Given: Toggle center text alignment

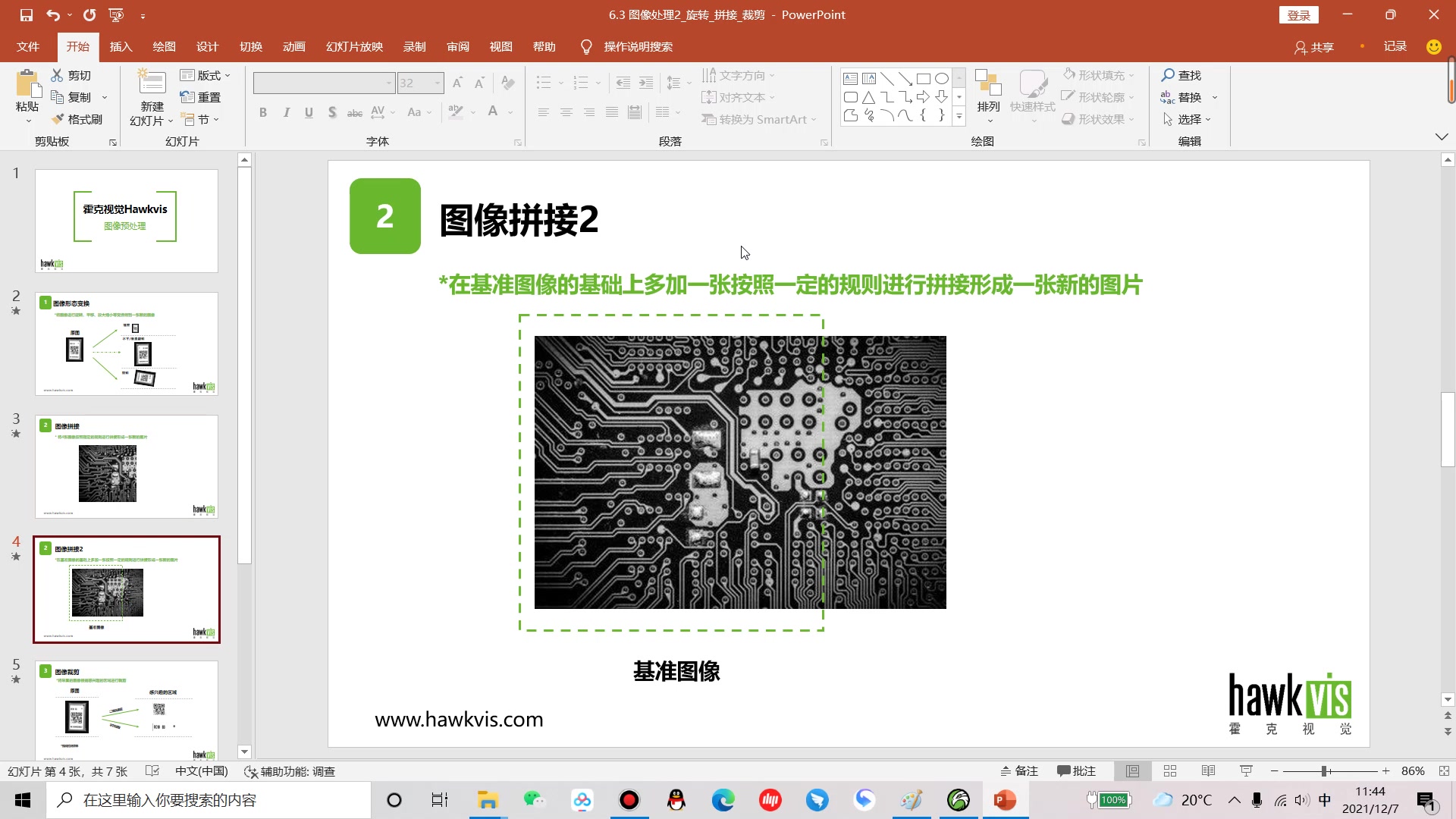Looking at the screenshot, I should tap(566, 112).
